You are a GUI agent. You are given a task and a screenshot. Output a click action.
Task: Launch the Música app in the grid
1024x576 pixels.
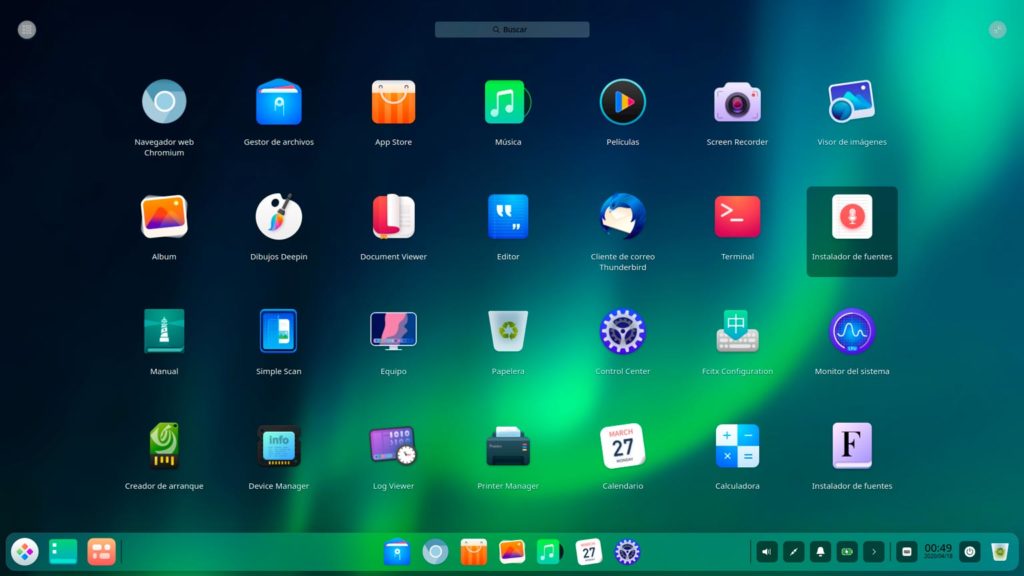point(508,102)
